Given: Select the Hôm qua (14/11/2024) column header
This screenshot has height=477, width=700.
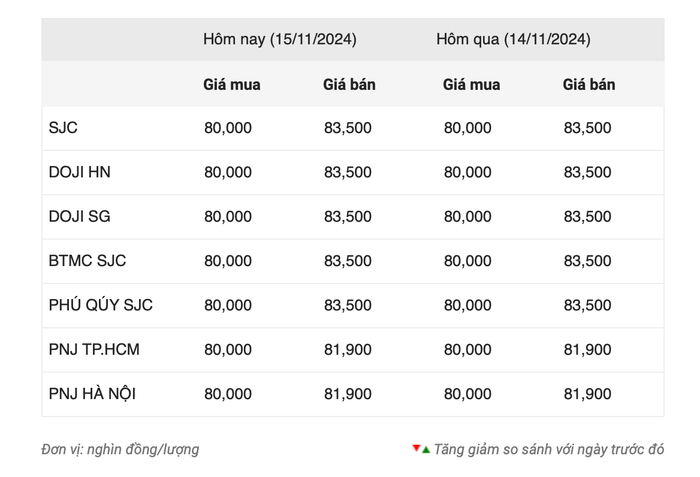Looking at the screenshot, I should pos(513,39).
